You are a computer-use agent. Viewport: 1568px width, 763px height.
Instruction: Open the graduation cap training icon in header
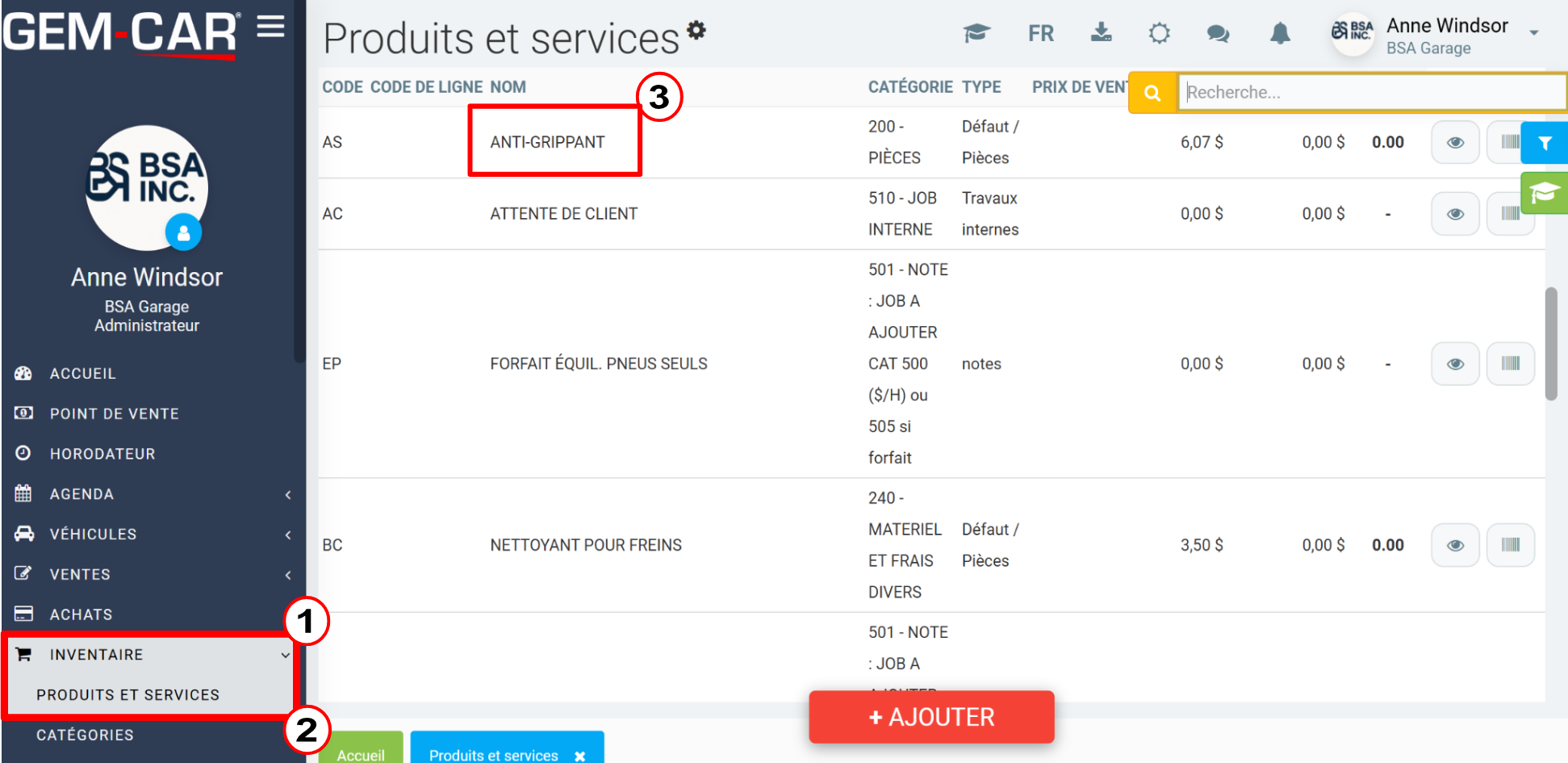click(x=976, y=33)
